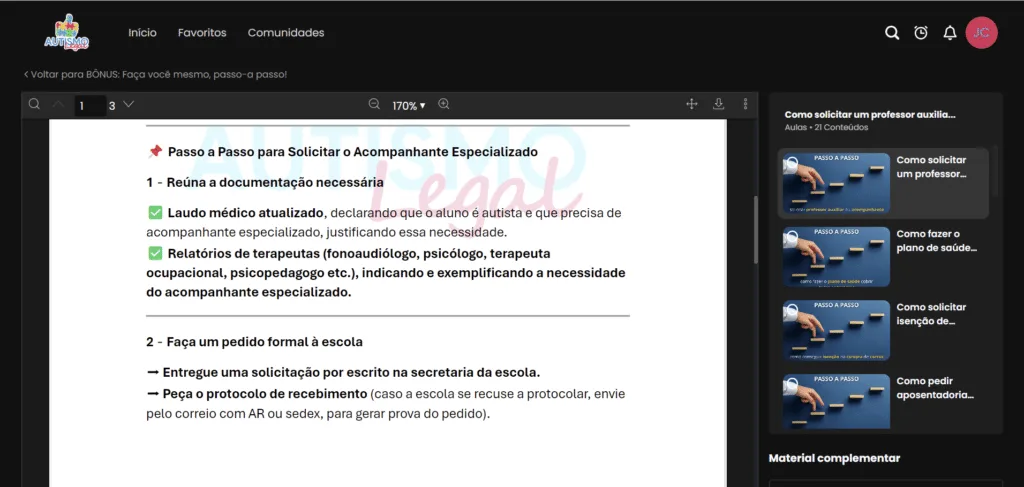Click Voltar para BÔNUS back link
The height and width of the screenshot is (487, 1024).
tap(155, 74)
